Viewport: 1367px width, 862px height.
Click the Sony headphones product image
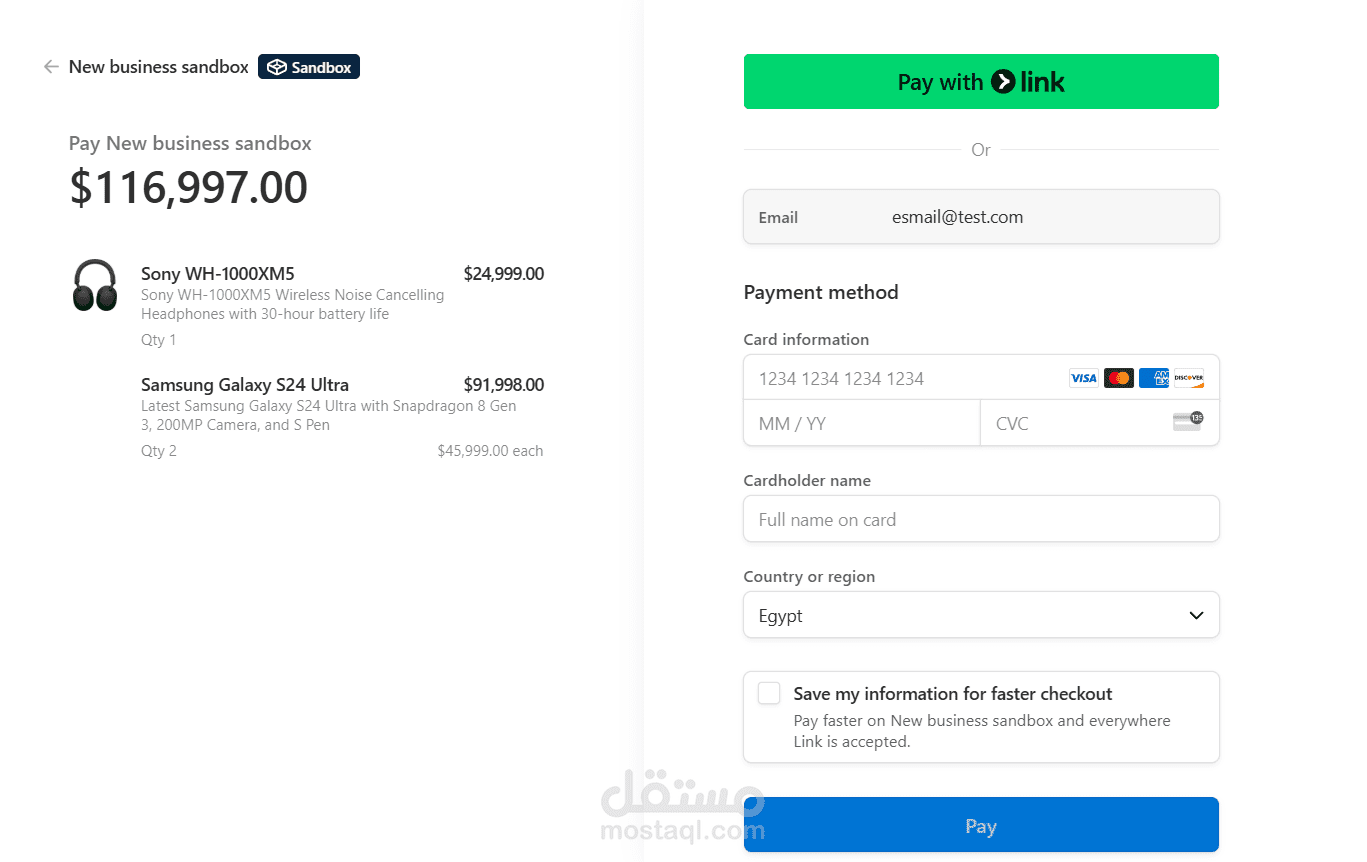[x=95, y=285]
